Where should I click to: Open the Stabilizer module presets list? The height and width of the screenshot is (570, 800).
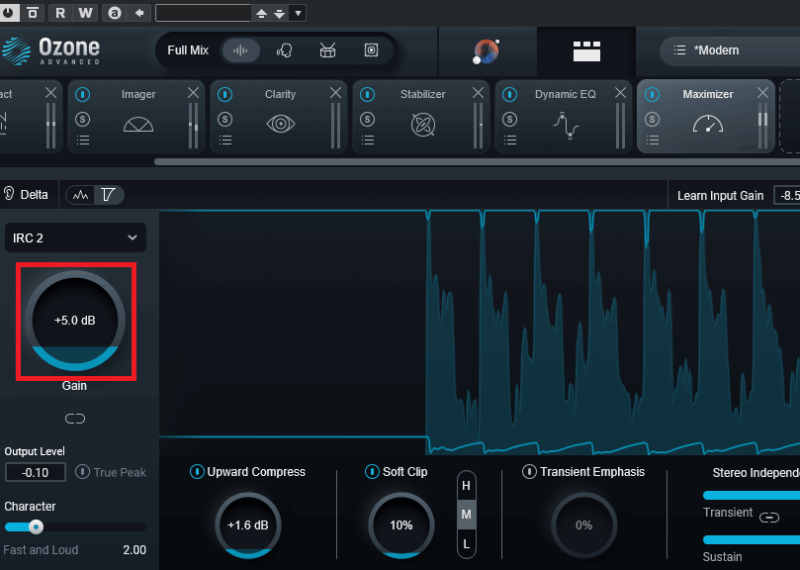(367, 140)
